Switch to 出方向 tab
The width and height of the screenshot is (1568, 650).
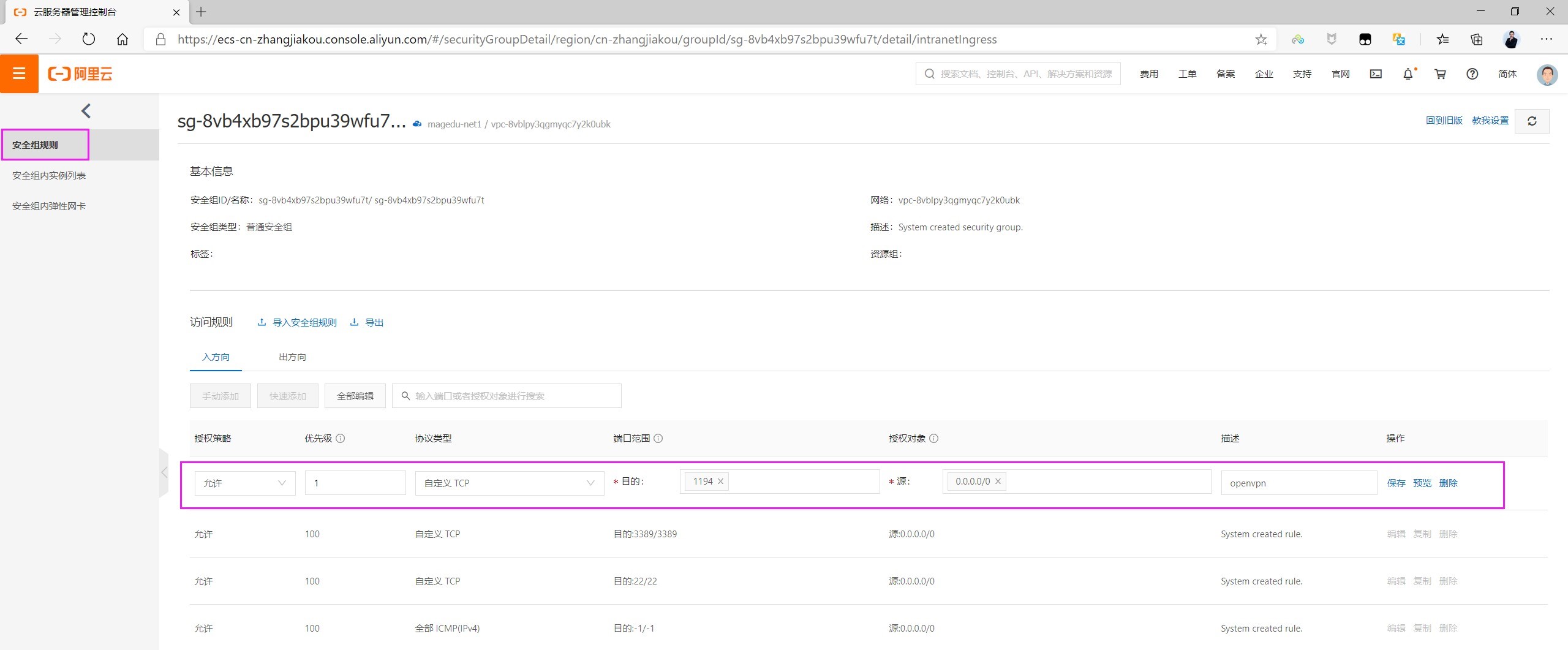point(292,357)
